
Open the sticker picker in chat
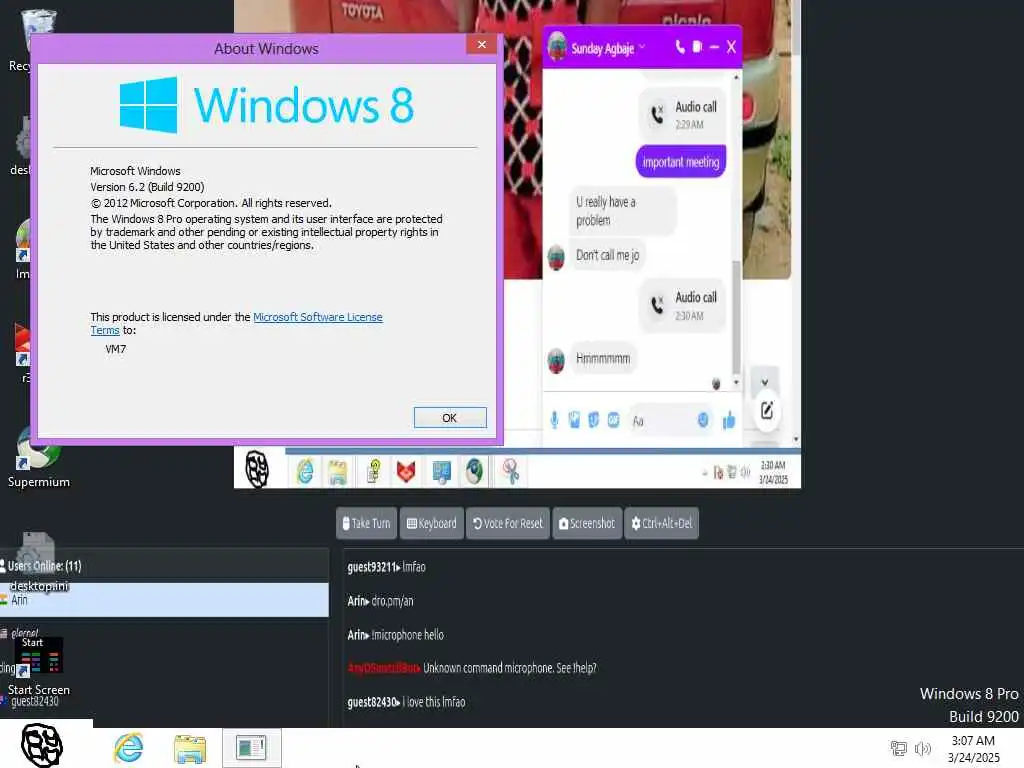pos(594,420)
